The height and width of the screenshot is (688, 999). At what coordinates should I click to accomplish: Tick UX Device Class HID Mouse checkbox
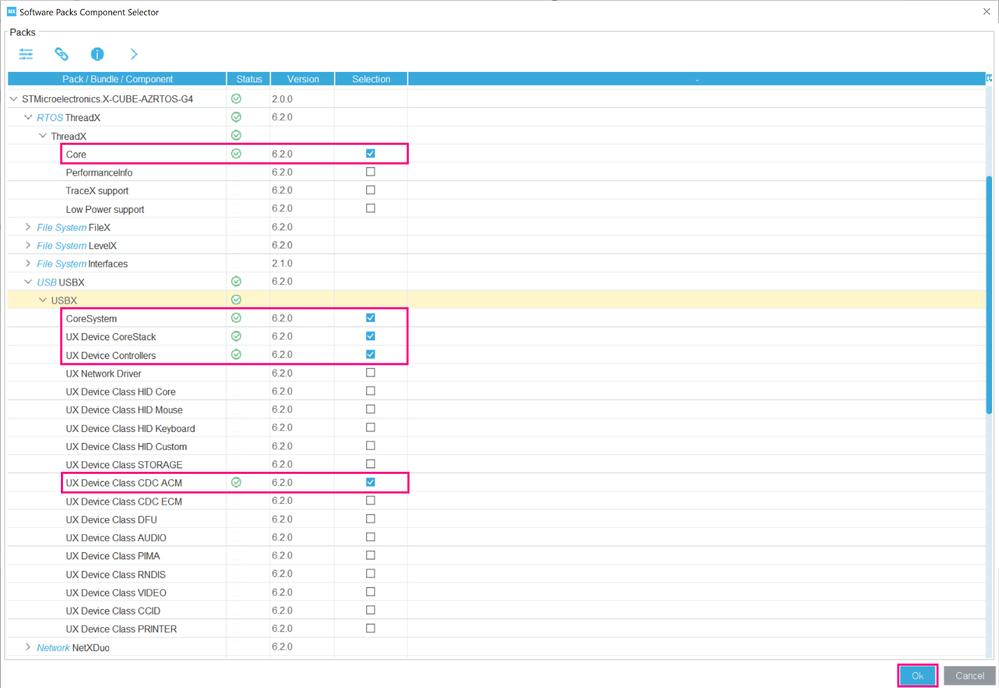[371, 409]
